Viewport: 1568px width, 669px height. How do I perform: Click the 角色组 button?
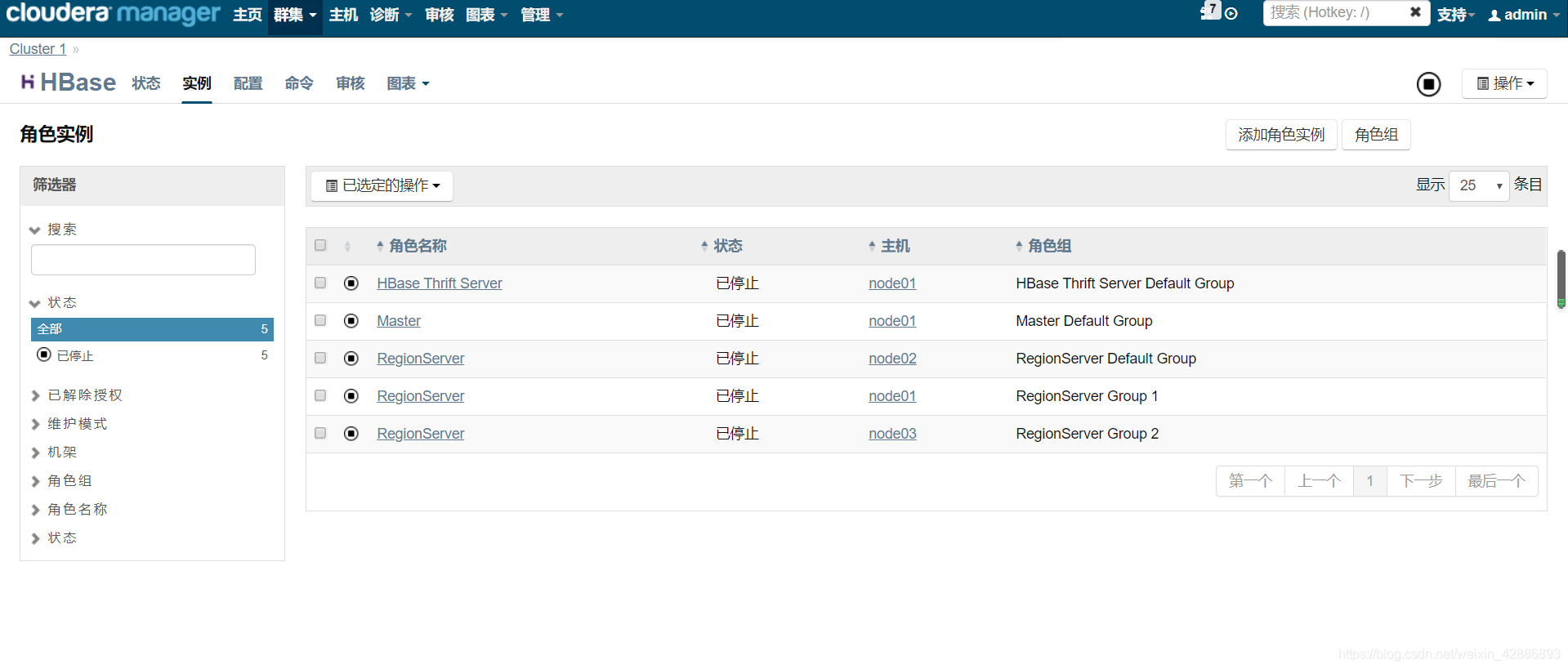[x=1376, y=135]
